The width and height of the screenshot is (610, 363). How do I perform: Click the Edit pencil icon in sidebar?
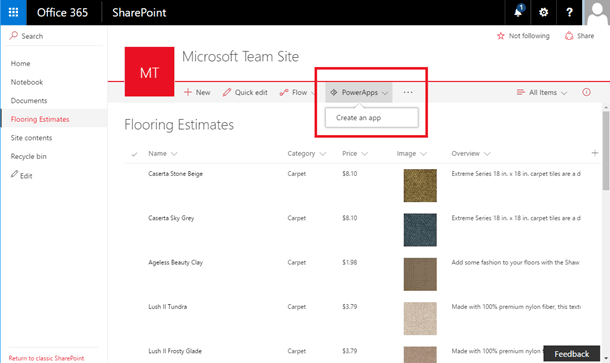click(x=14, y=174)
